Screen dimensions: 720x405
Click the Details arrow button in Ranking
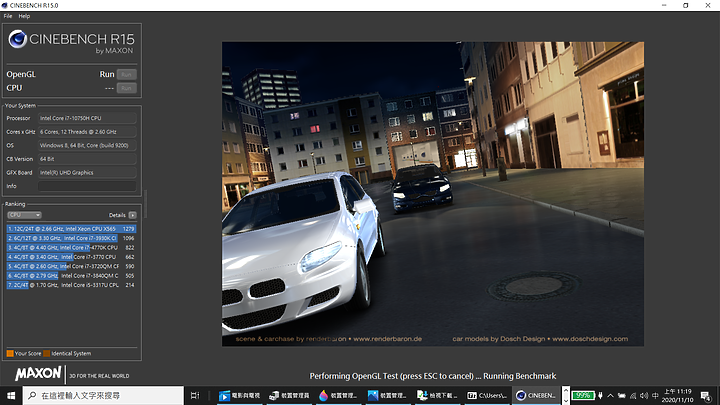(x=133, y=215)
